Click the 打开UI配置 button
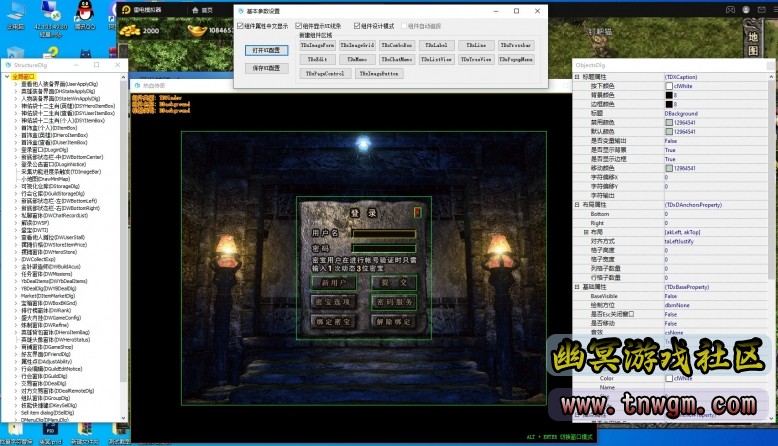Image resolution: width=778 pixels, height=446 pixels. click(266, 51)
